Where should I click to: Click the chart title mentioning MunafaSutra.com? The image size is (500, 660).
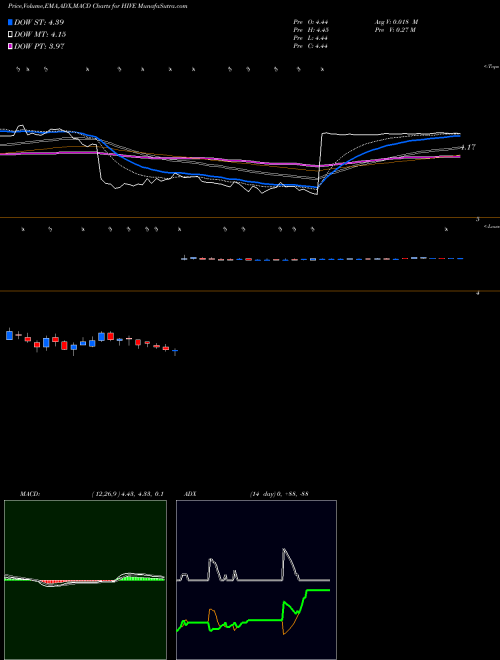(x=98, y=6)
